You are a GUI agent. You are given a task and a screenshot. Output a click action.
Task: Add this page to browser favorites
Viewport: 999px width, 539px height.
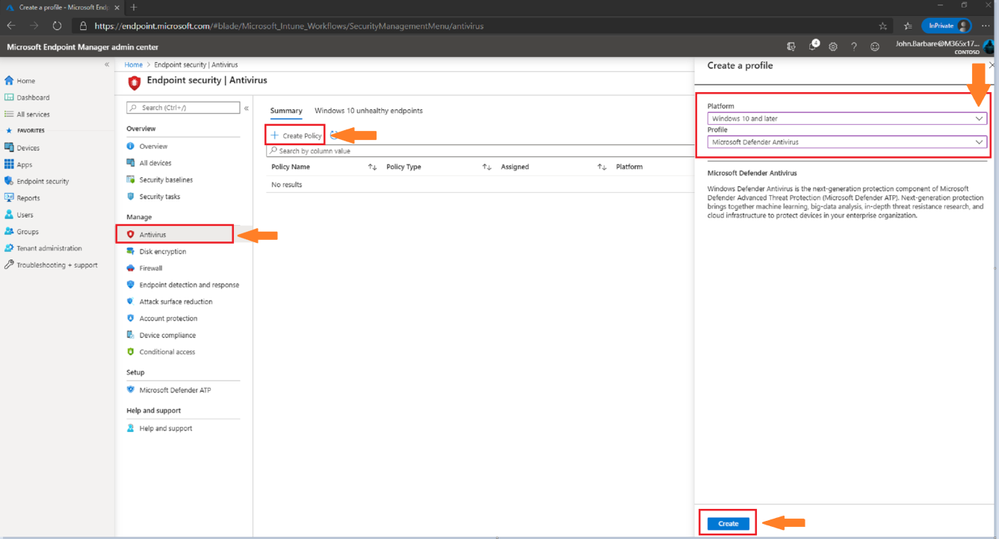[x=882, y=26]
